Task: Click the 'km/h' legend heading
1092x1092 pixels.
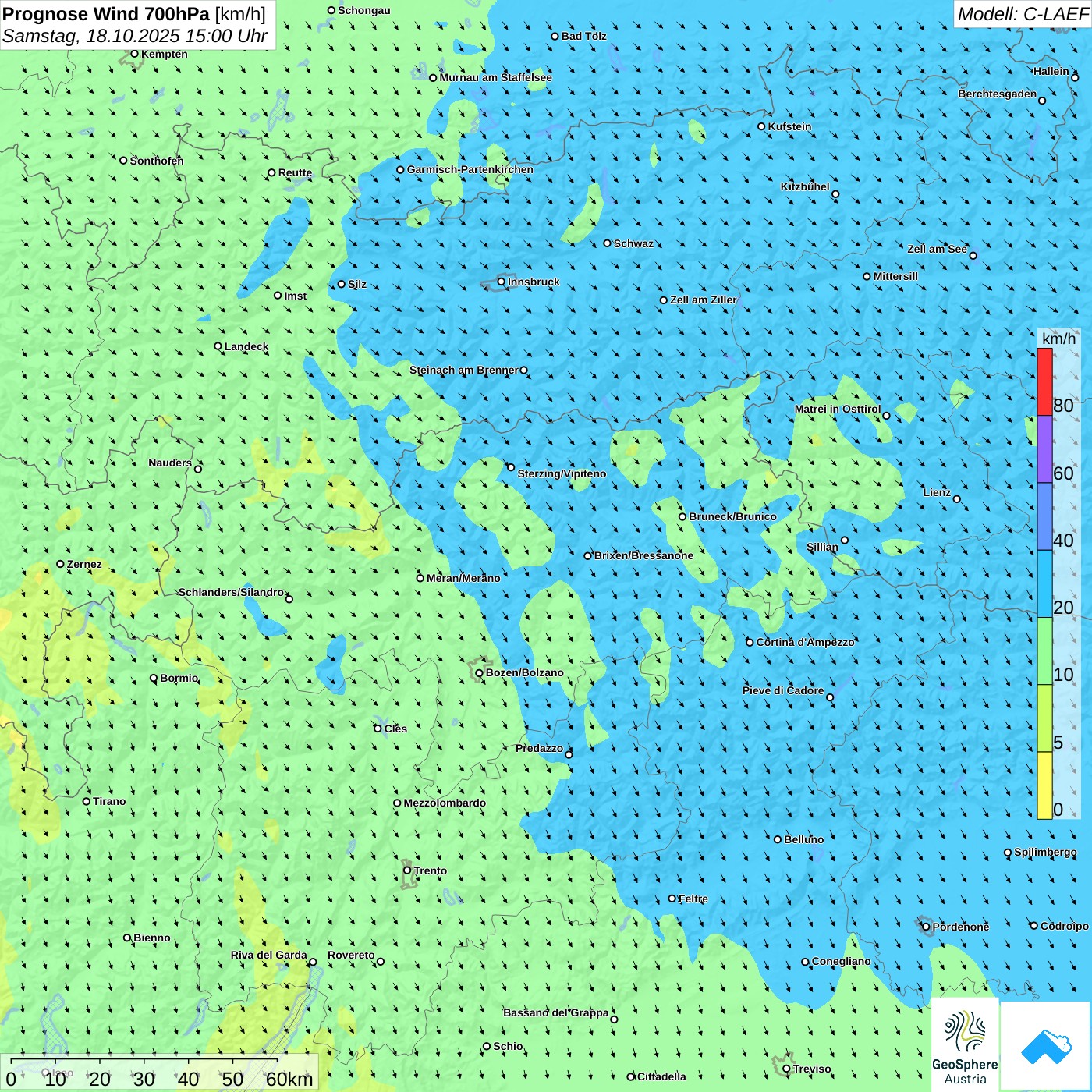Action: (1058, 339)
